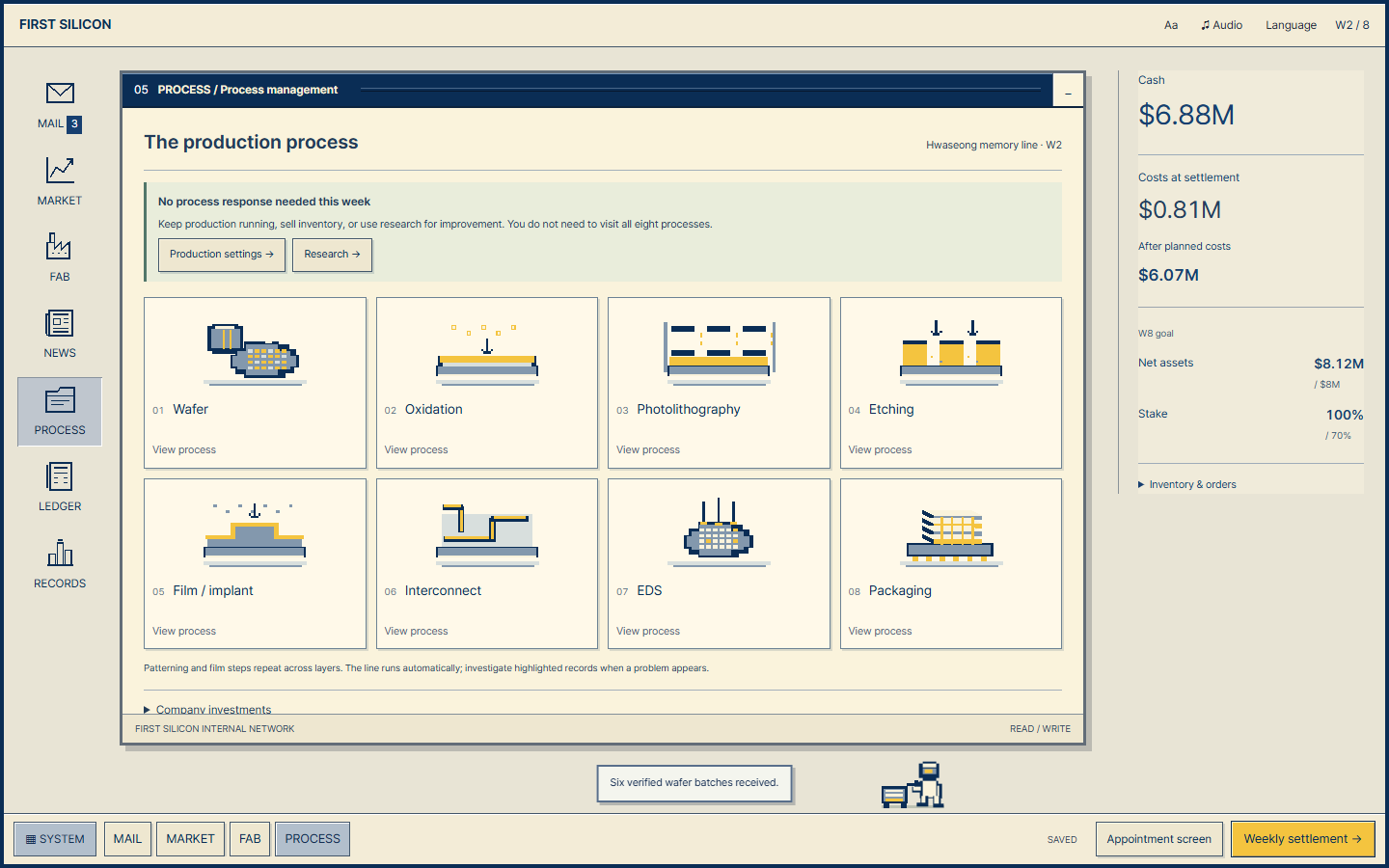This screenshot has width=1389, height=868.
Task: Open the Ledger icon in sidebar
Action: coord(60,476)
